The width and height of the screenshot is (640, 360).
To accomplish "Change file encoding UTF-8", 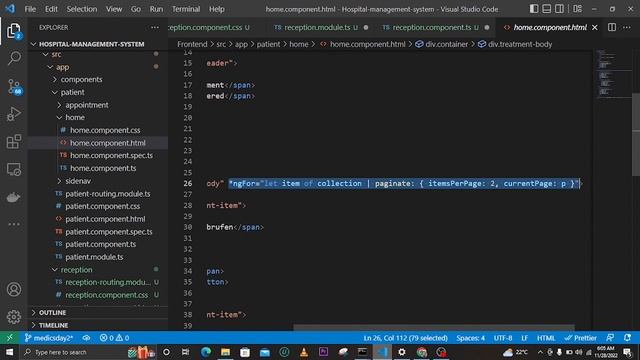I will pos(503,338).
